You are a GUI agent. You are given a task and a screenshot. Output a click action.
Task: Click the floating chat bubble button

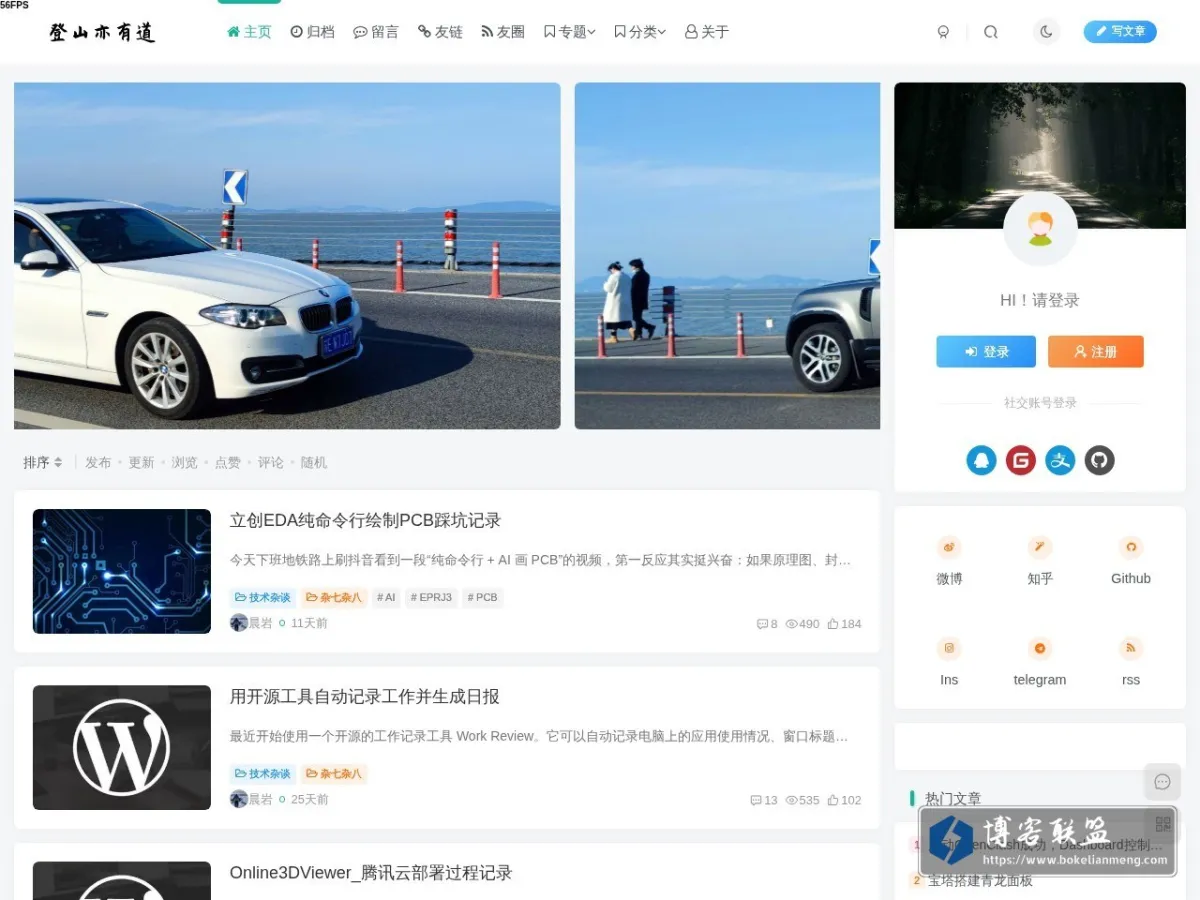(1162, 782)
